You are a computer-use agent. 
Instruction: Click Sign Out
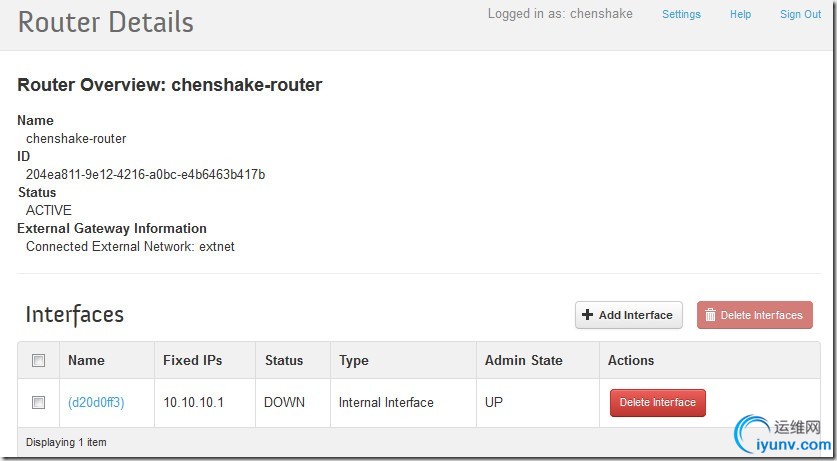tap(800, 14)
